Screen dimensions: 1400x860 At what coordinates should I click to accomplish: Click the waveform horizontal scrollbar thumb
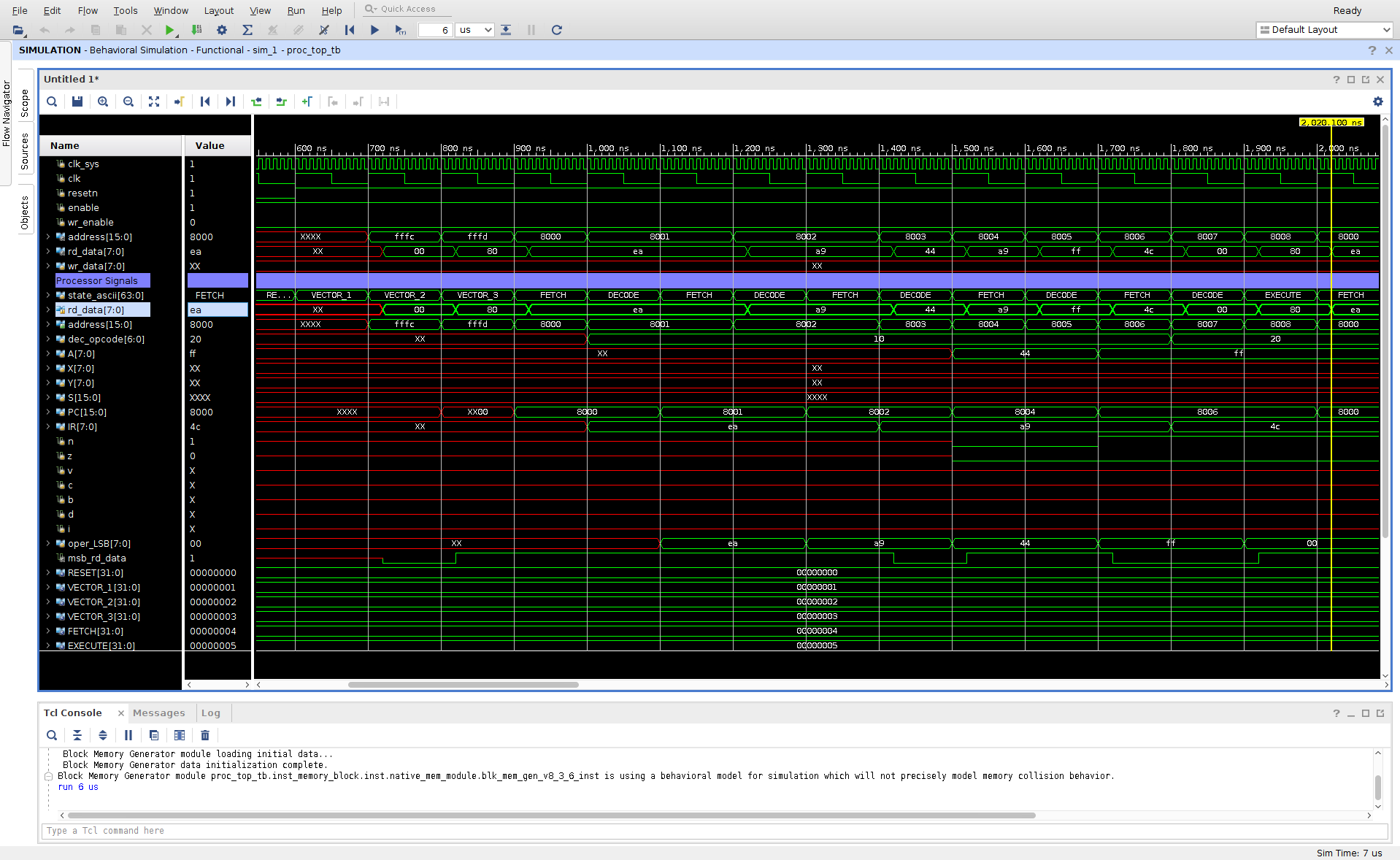463,685
